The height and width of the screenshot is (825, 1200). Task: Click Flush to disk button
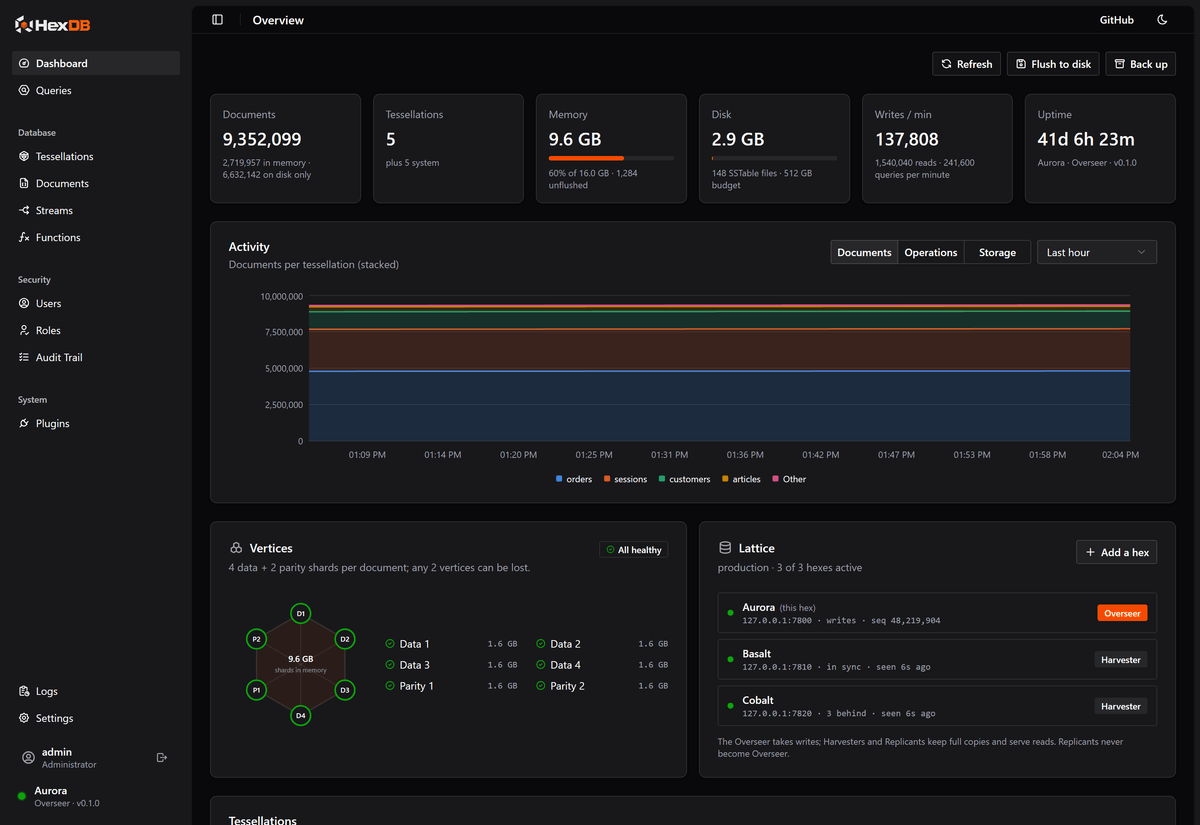click(x=1053, y=64)
